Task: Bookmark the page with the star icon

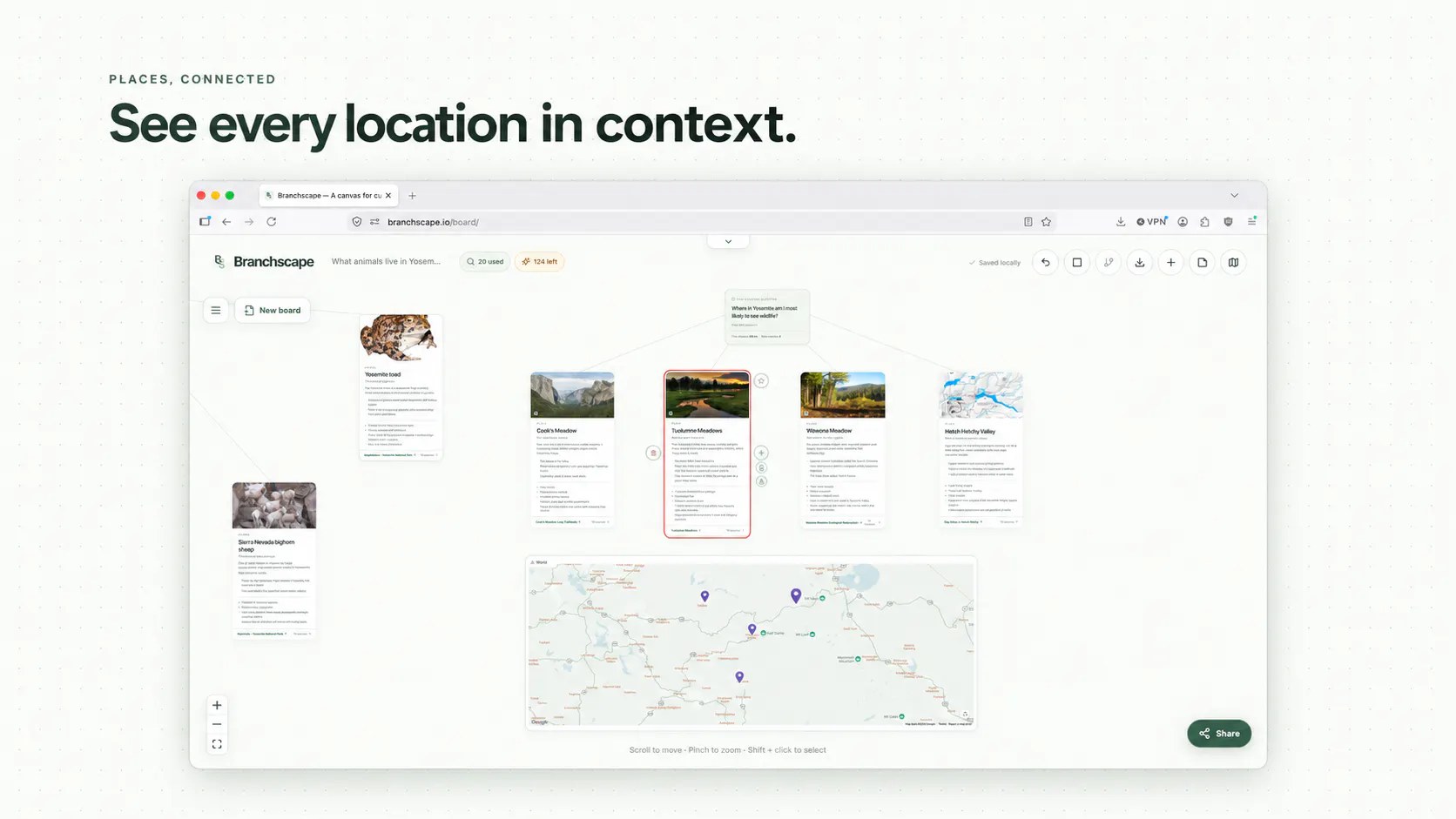Action: 1046,222
